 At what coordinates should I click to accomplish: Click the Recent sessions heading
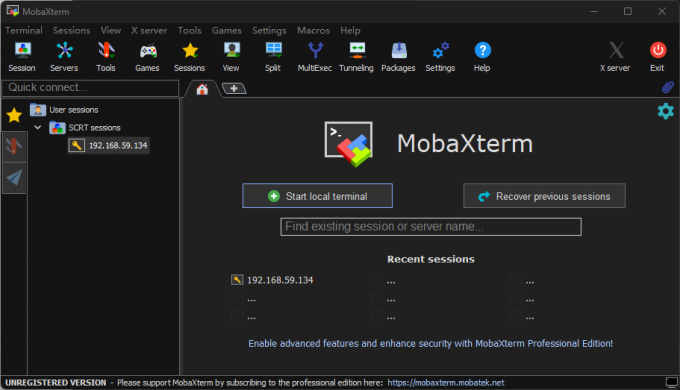431,259
